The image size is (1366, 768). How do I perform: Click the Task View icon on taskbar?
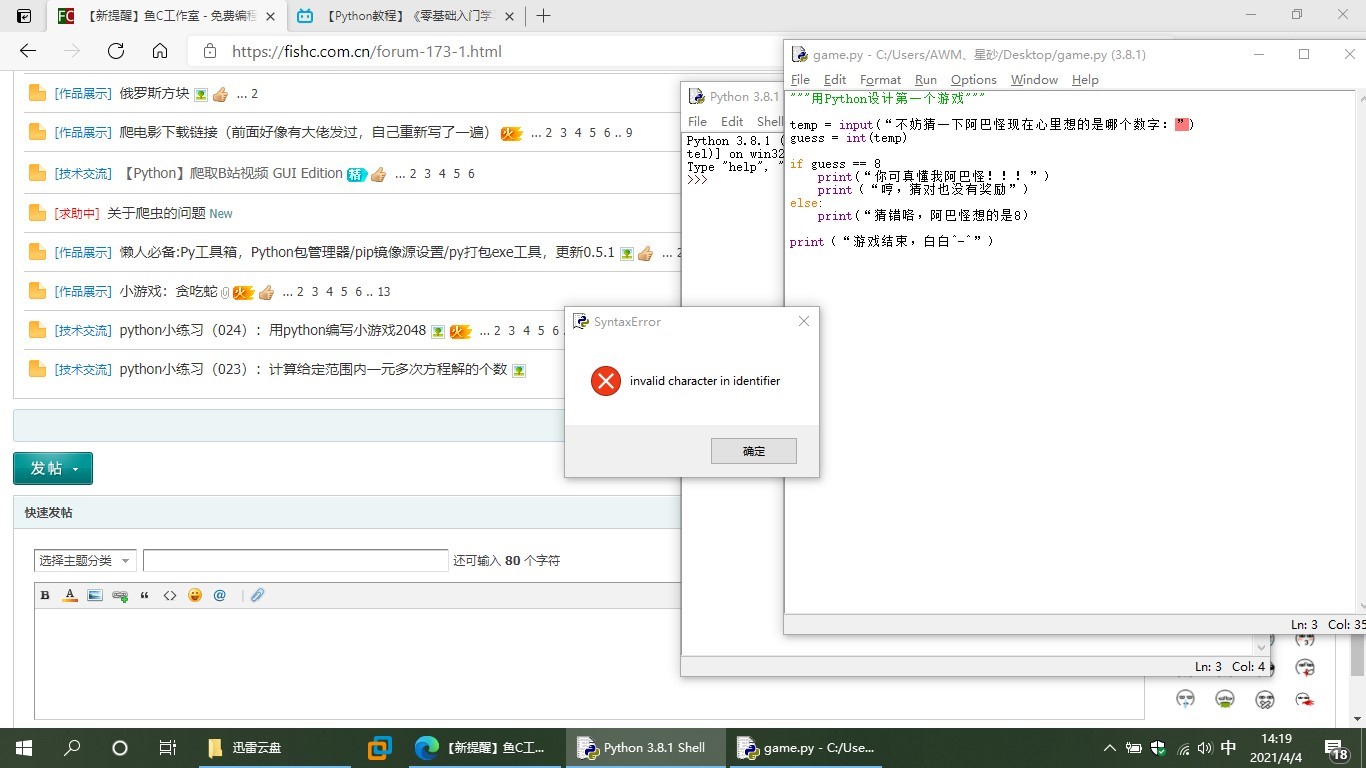[x=168, y=747]
